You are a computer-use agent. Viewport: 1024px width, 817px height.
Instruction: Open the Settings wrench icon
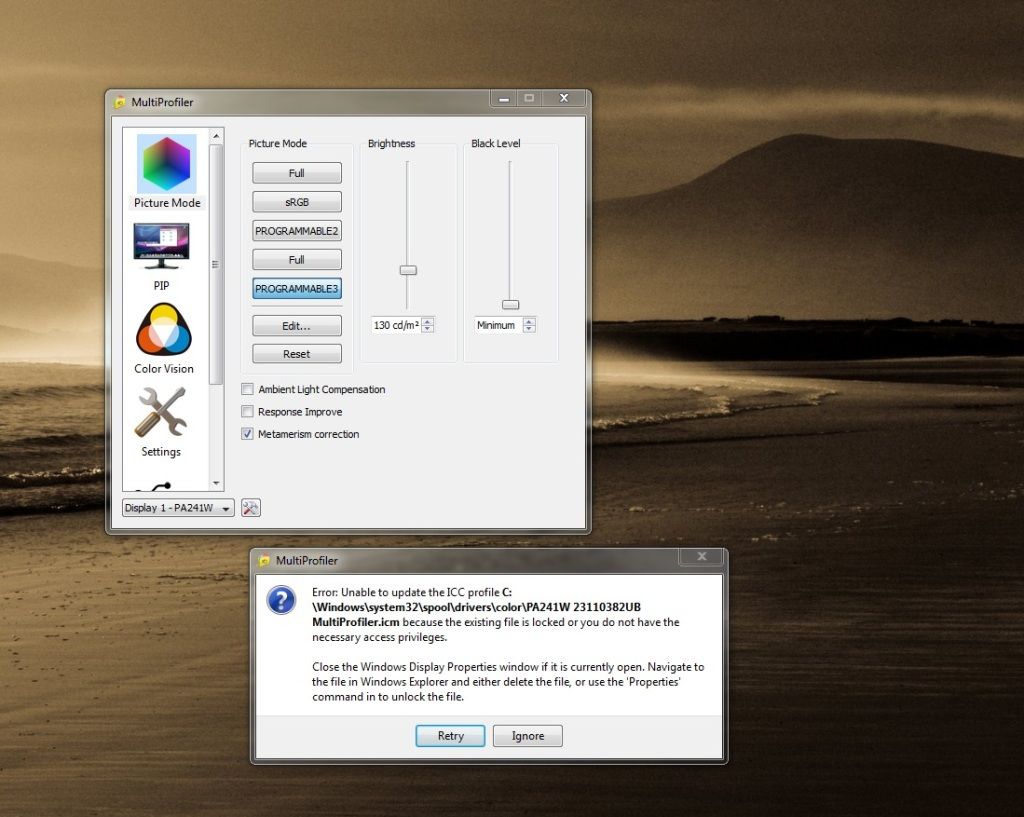pos(161,413)
